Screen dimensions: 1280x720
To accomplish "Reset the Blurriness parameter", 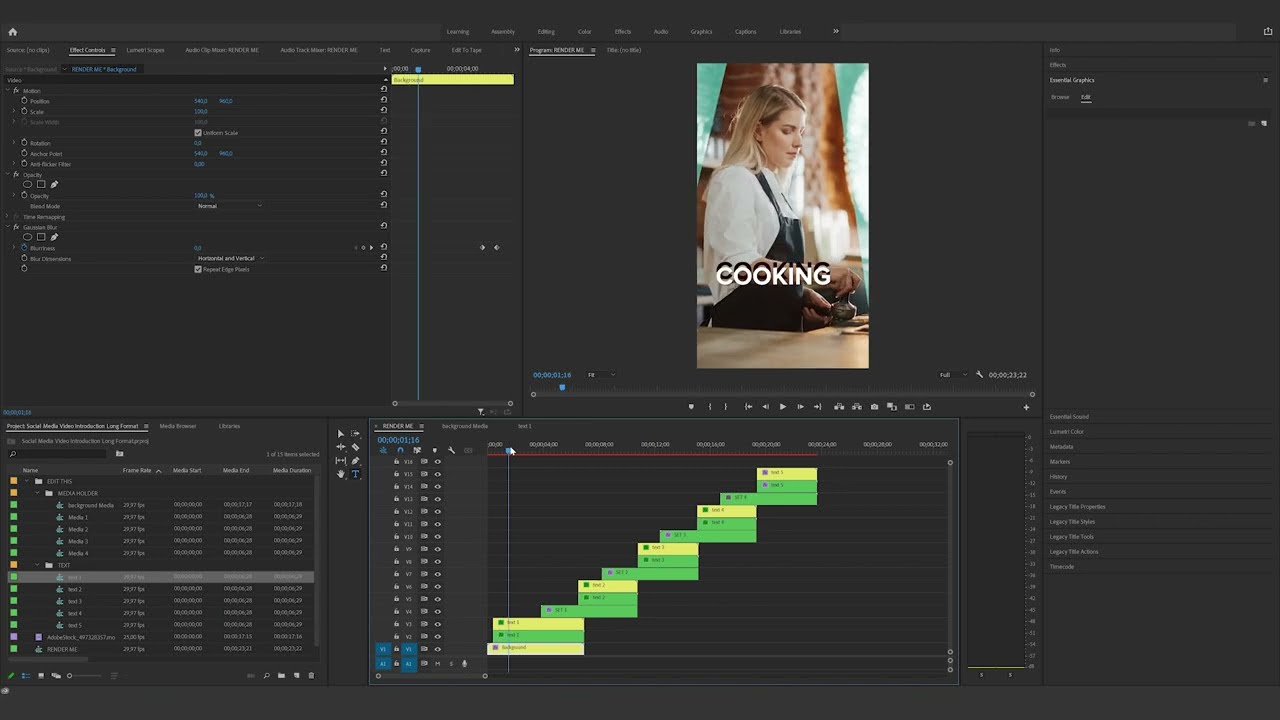I will click(x=383, y=248).
